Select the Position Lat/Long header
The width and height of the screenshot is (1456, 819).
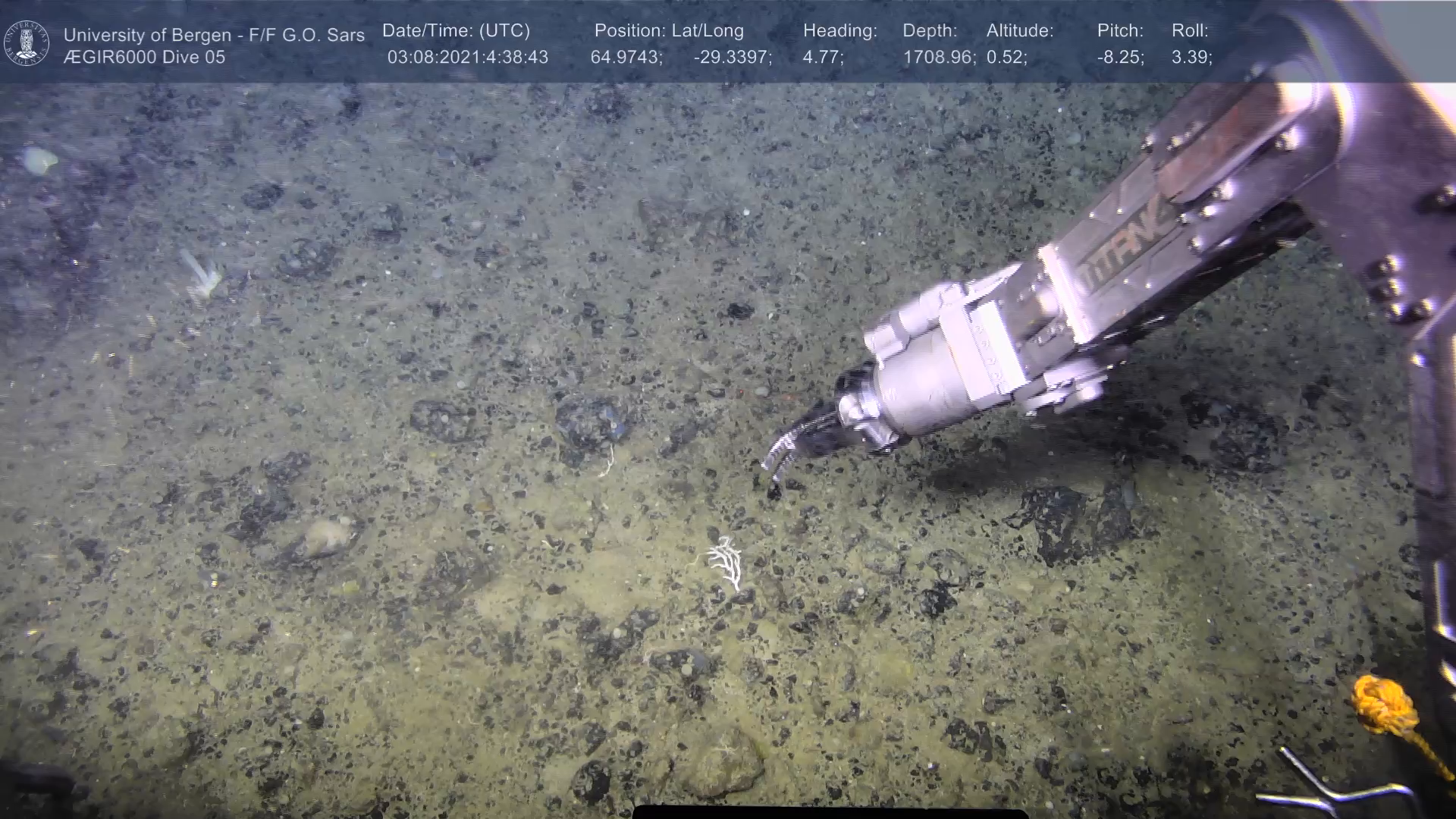pos(669,31)
